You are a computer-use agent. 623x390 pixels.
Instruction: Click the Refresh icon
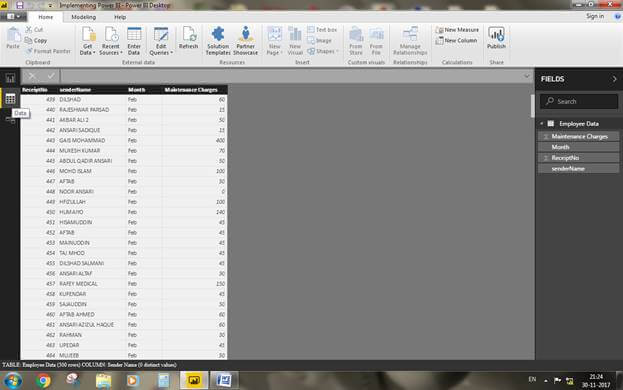189,34
